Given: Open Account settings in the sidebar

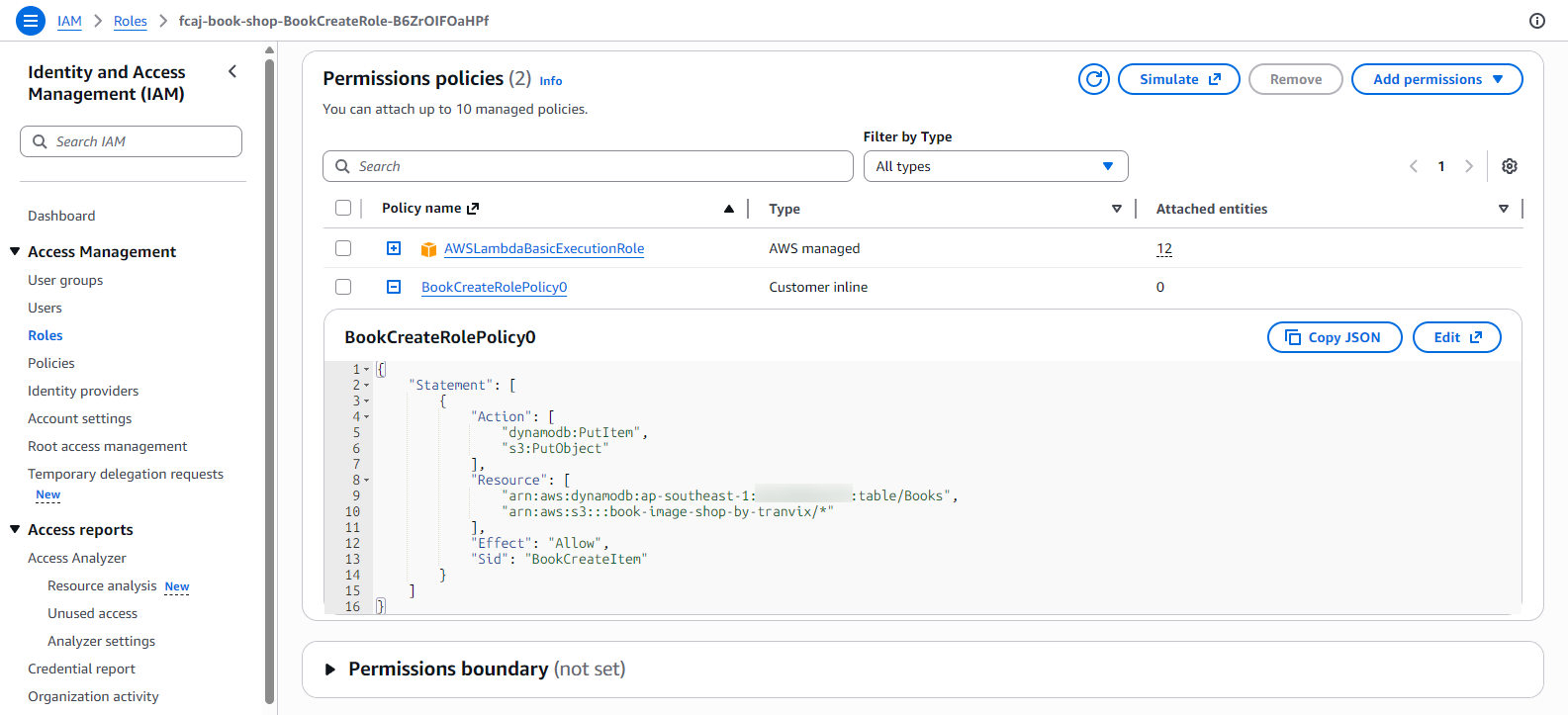Looking at the screenshot, I should pos(79,418).
